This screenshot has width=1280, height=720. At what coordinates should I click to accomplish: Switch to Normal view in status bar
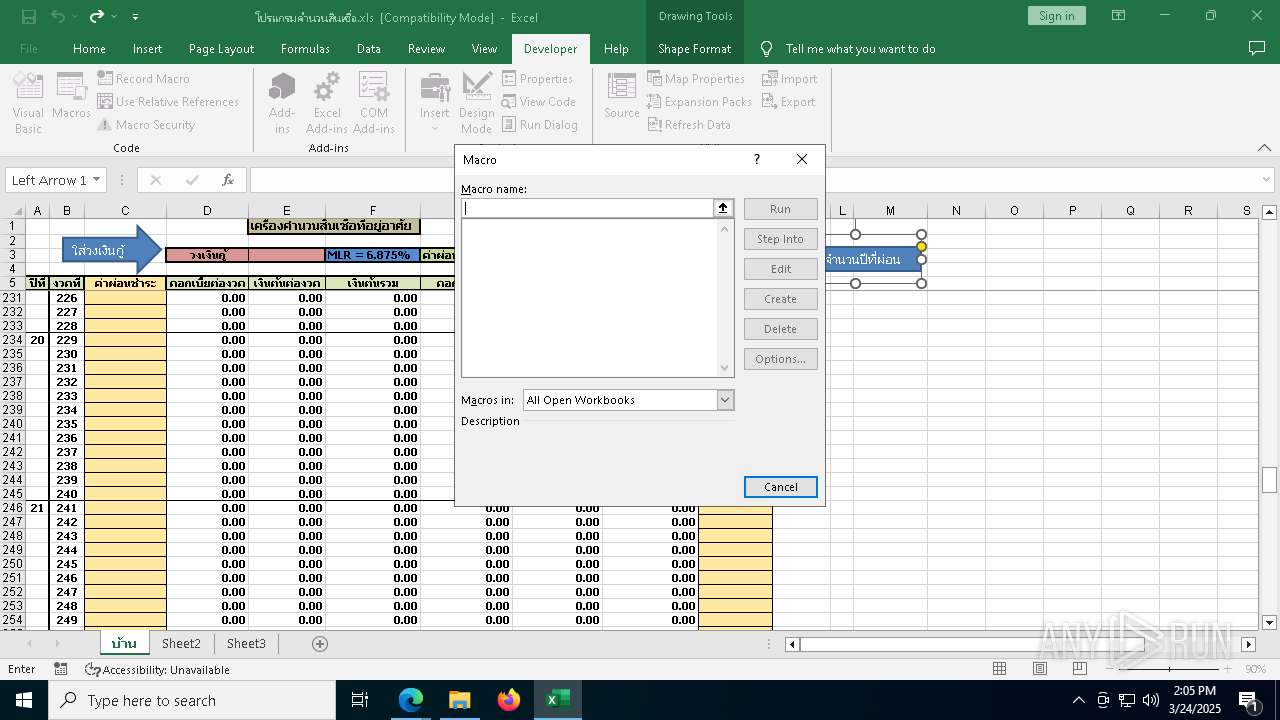point(999,669)
